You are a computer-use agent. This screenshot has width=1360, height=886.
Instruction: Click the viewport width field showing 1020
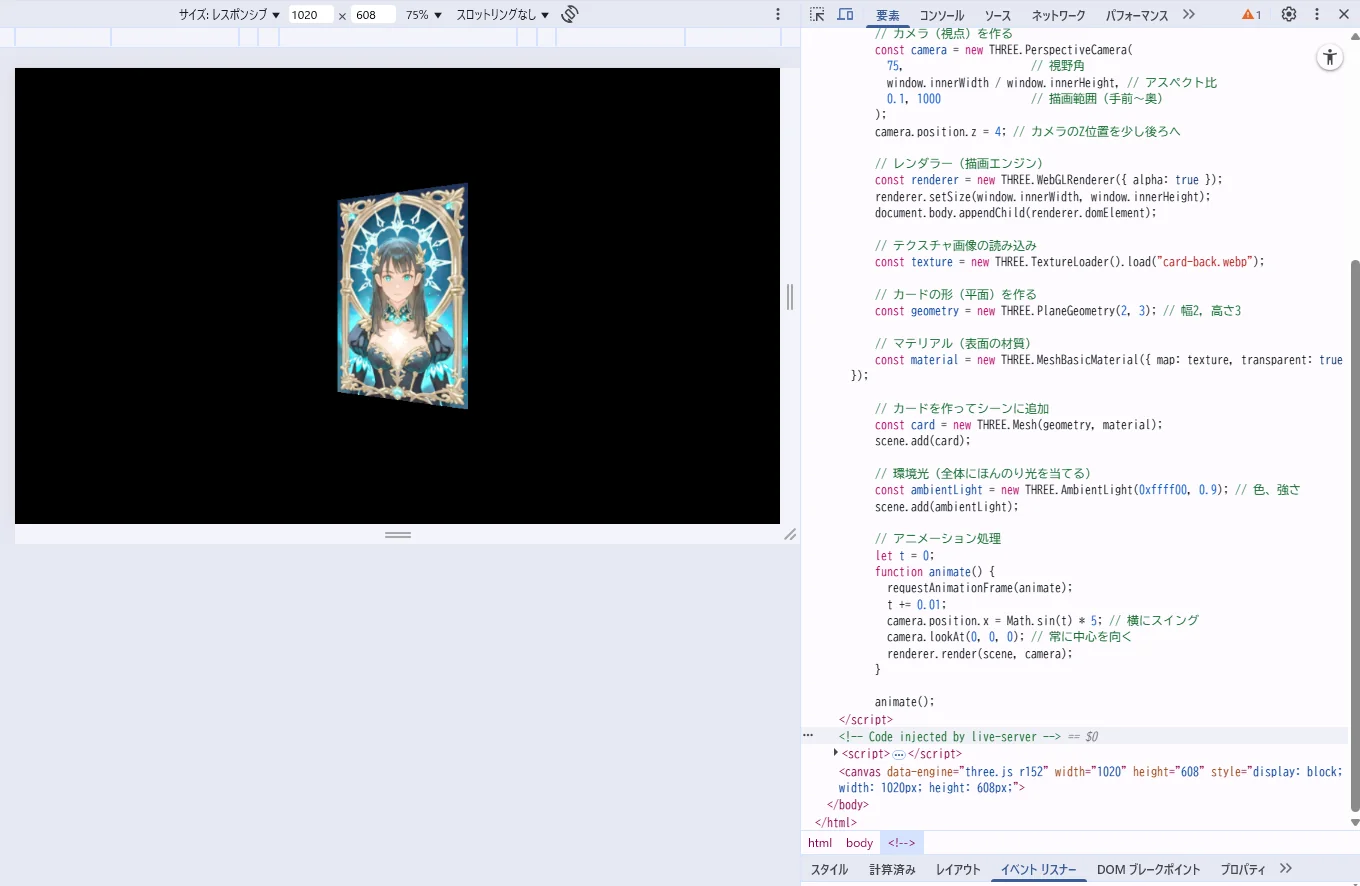(310, 15)
